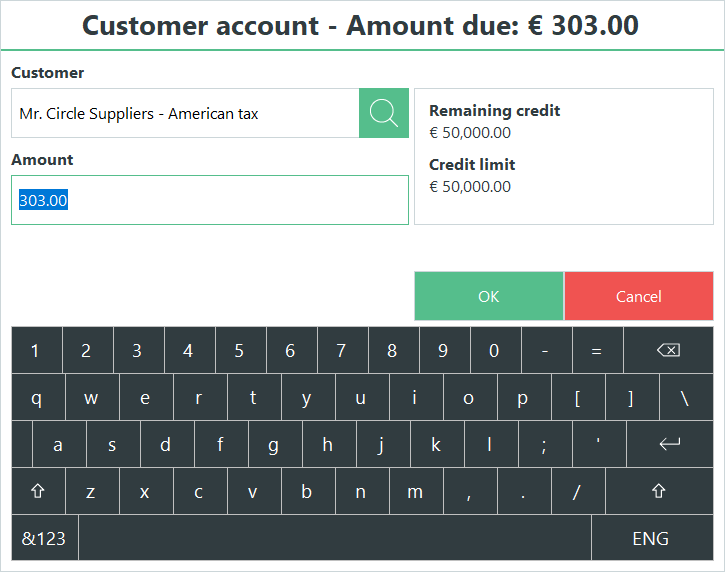Click the Amount input field
Viewport: 725px width, 572px height.
(x=210, y=200)
